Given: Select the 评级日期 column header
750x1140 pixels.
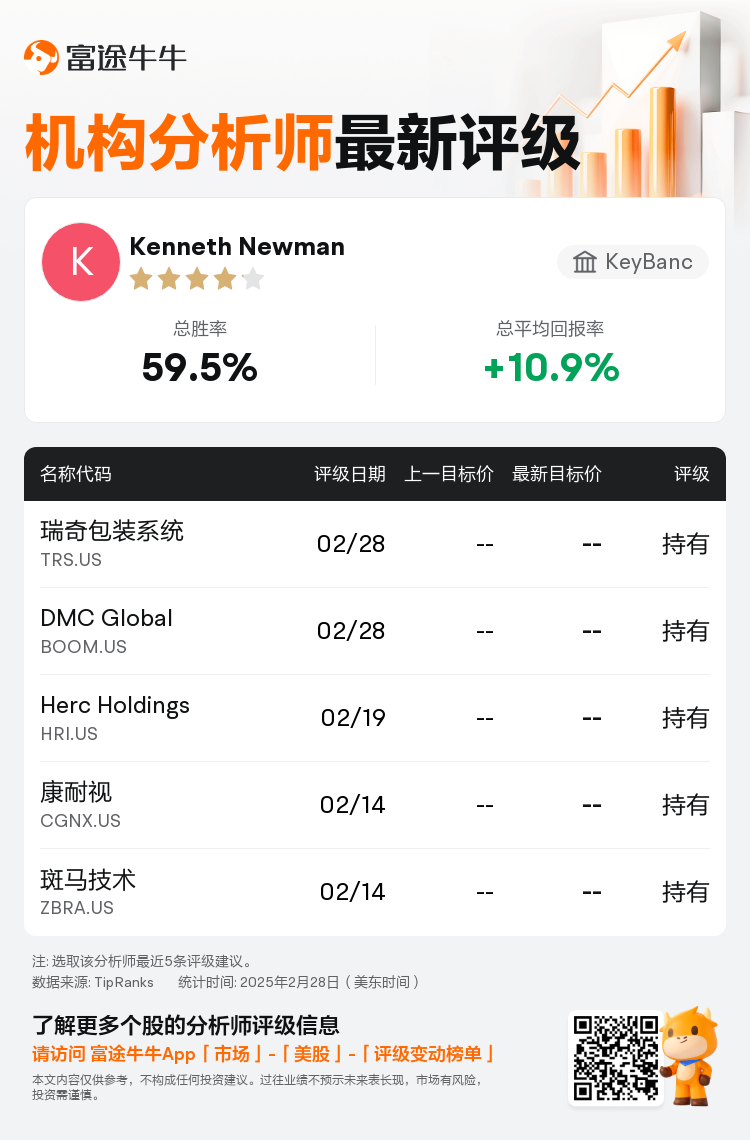Looking at the screenshot, I should coord(350,474).
